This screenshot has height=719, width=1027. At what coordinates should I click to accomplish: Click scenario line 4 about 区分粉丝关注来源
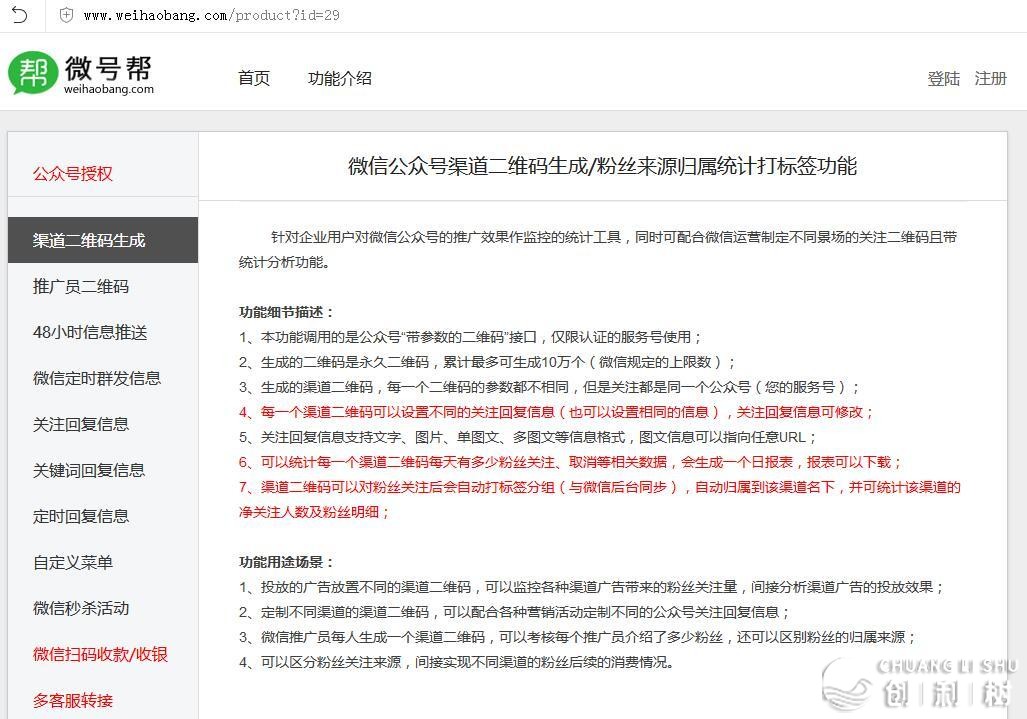(x=457, y=662)
